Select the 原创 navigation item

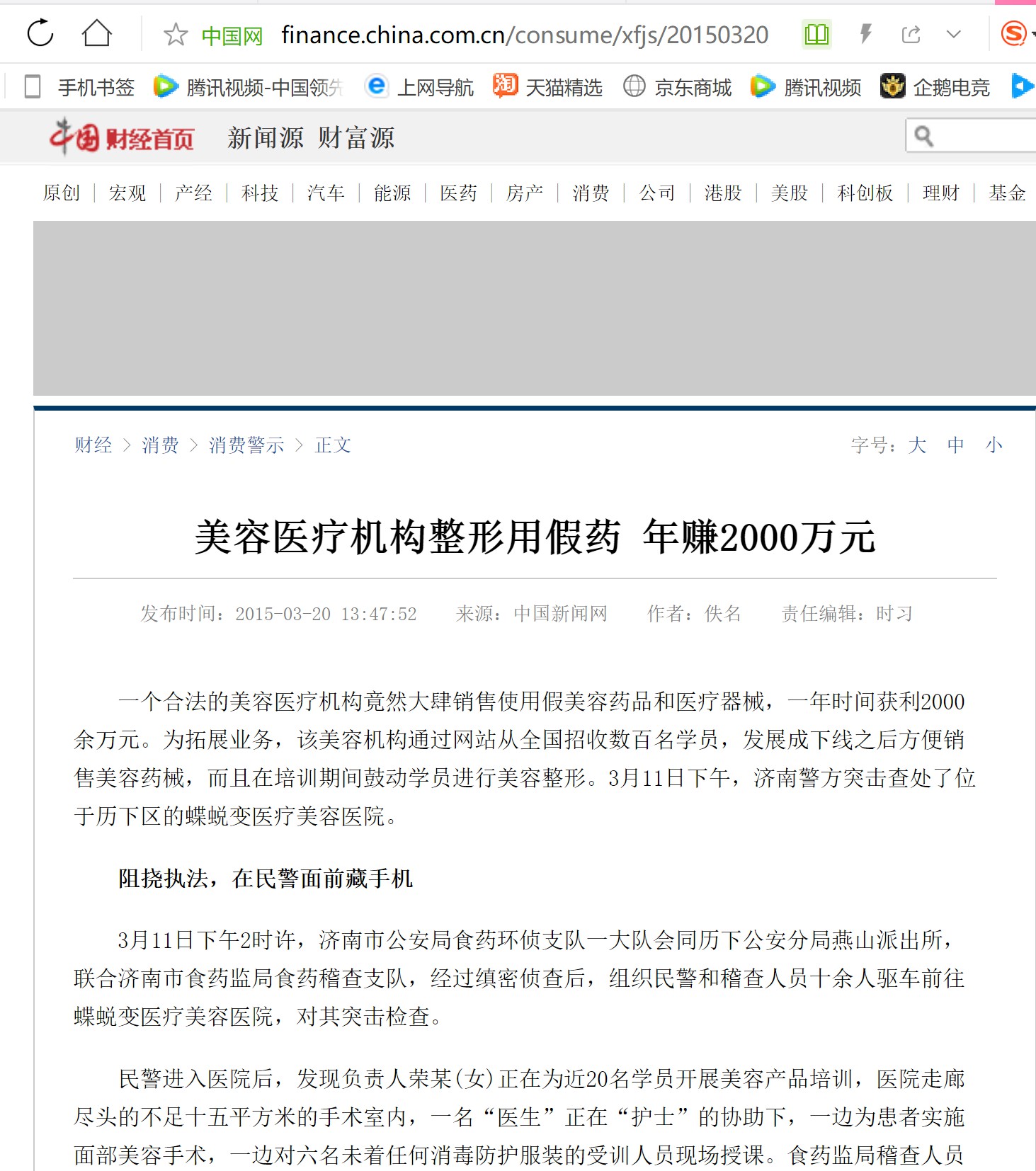click(62, 193)
